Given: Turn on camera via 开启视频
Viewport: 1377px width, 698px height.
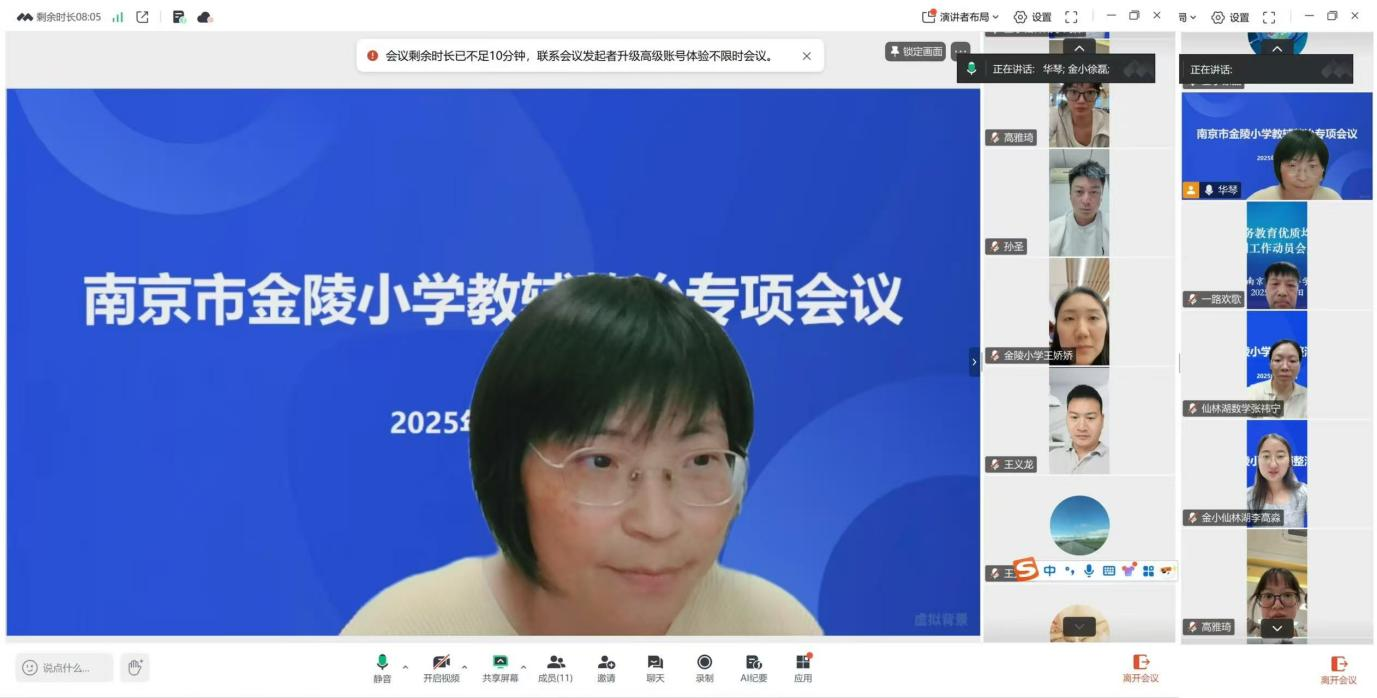Looking at the screenshot, I should coord(441,667).
